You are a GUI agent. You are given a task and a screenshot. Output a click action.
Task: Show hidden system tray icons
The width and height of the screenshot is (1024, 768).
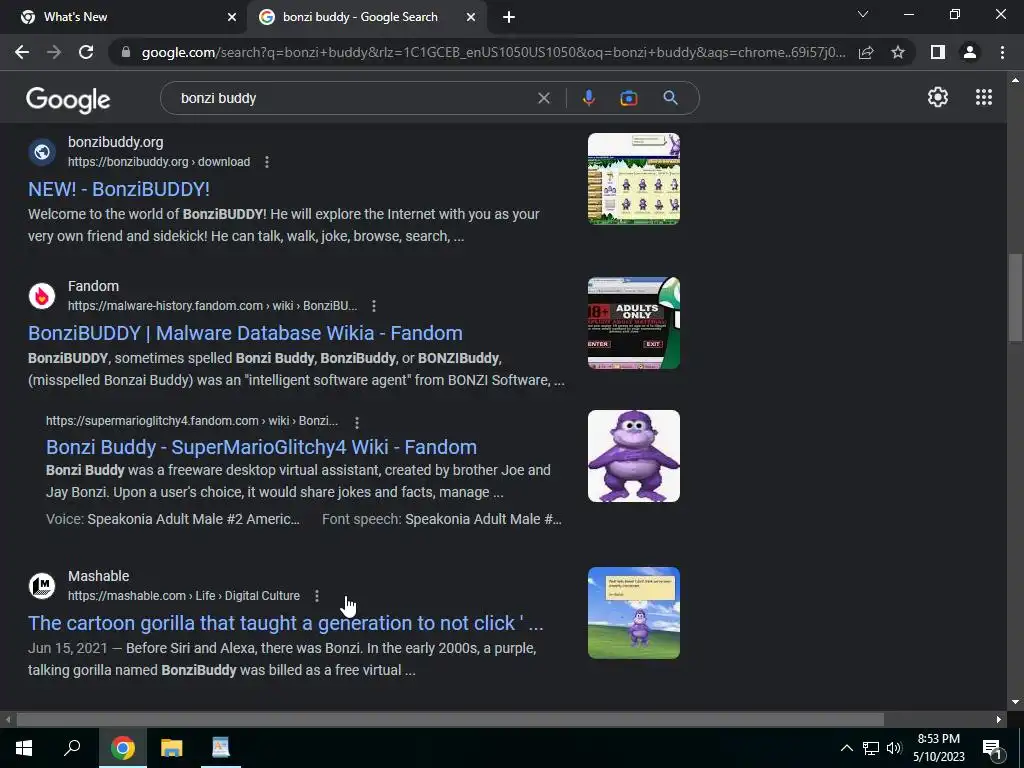point(846,748)
